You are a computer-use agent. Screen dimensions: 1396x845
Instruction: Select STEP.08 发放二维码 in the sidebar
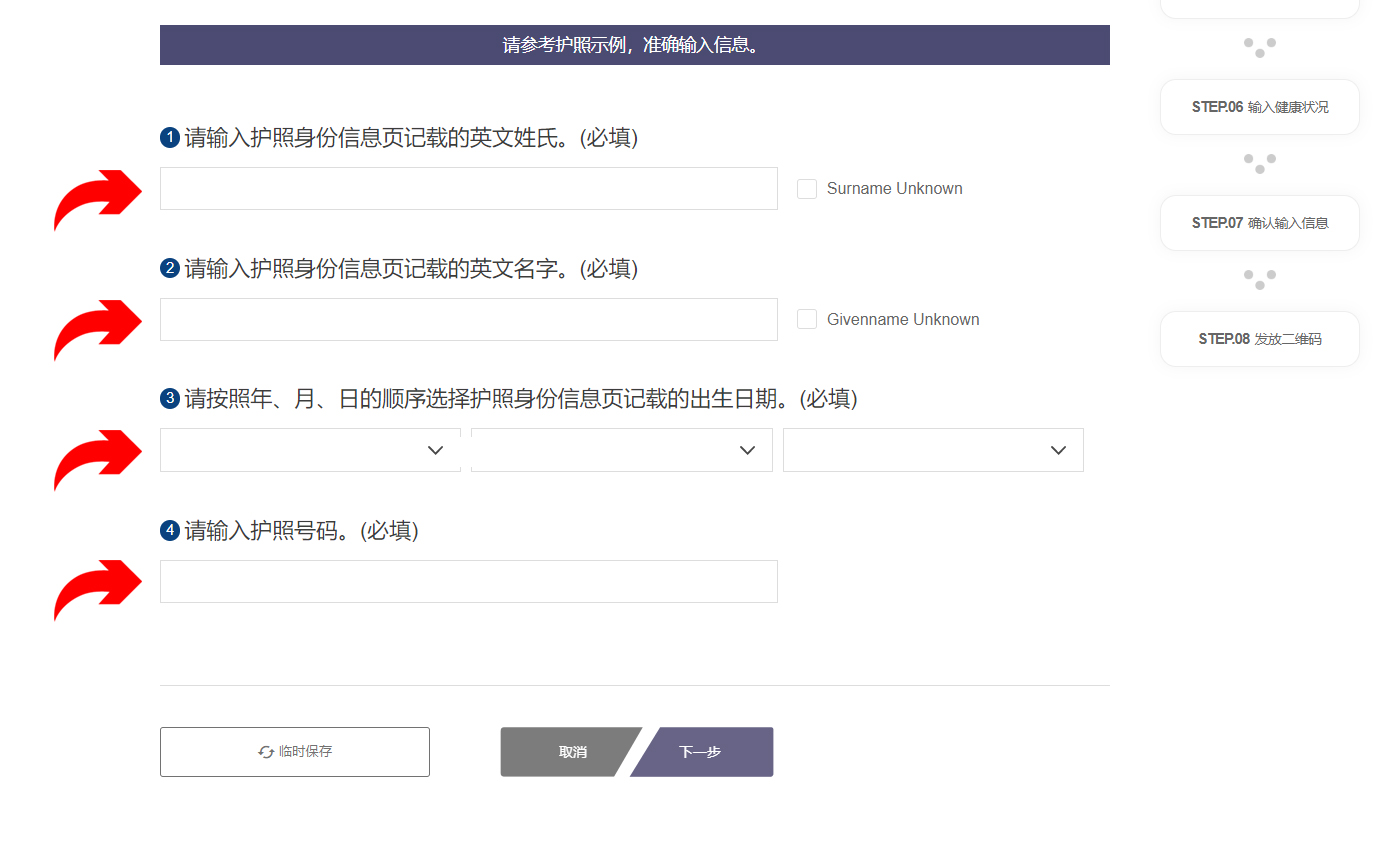click(1259, 338)
